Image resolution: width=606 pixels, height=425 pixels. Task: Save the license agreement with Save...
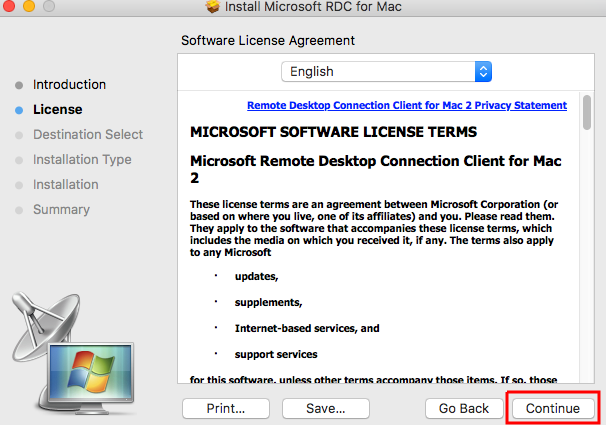325,408
